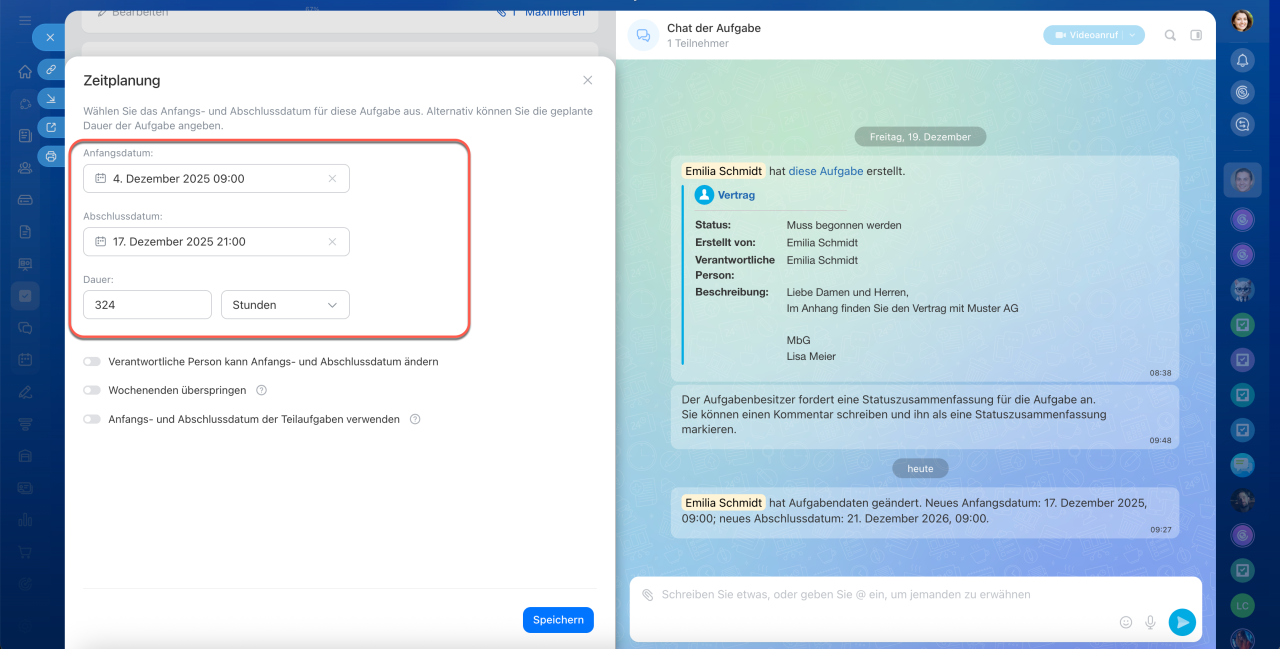The width and height of the screenshot is (1280, 649).
Task: Open the 'diese Aufgabe' link
Action: (x=825, y=171)
